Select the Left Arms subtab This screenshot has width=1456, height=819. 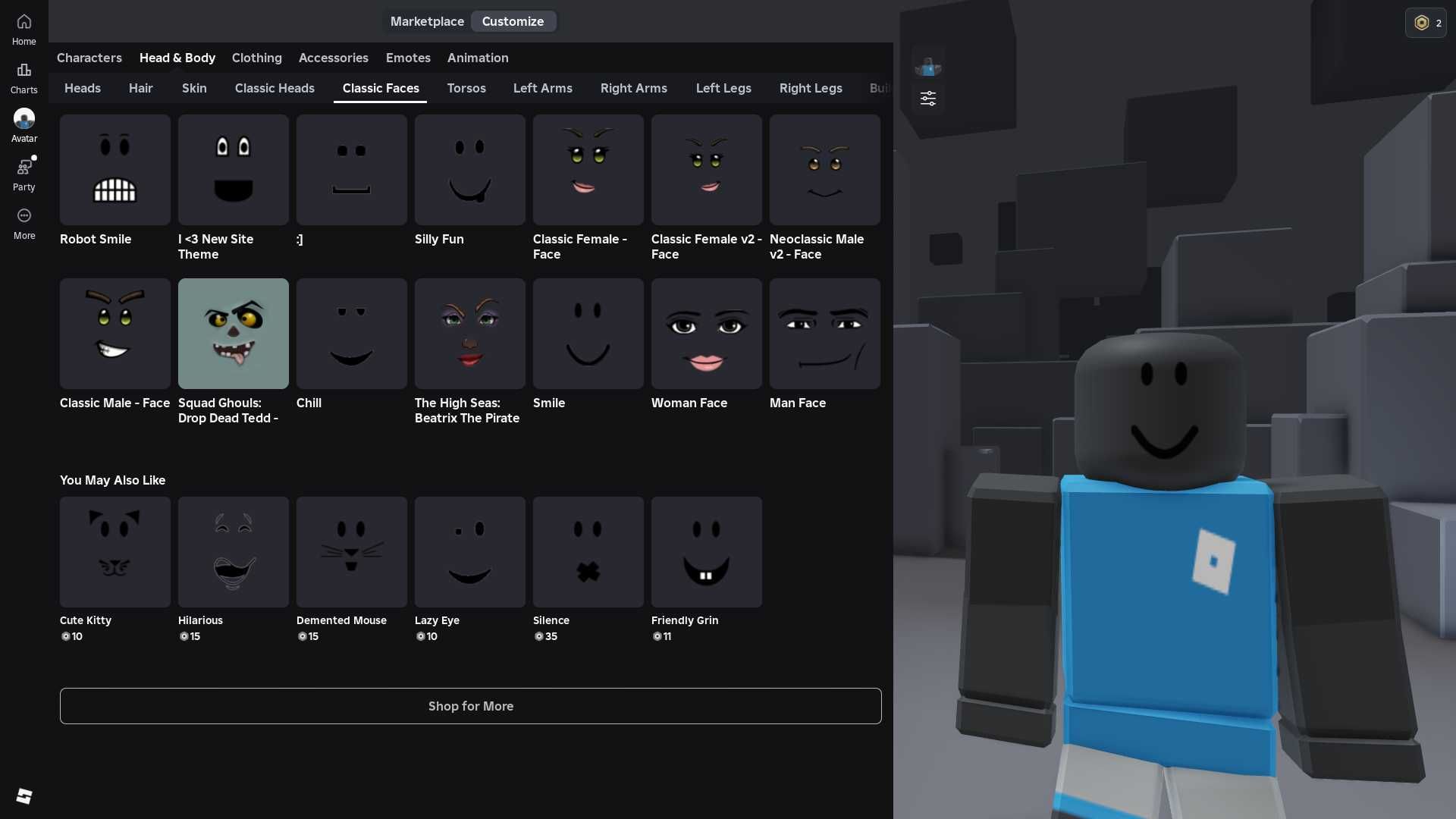pyautogui.click(x=543, y=88)
